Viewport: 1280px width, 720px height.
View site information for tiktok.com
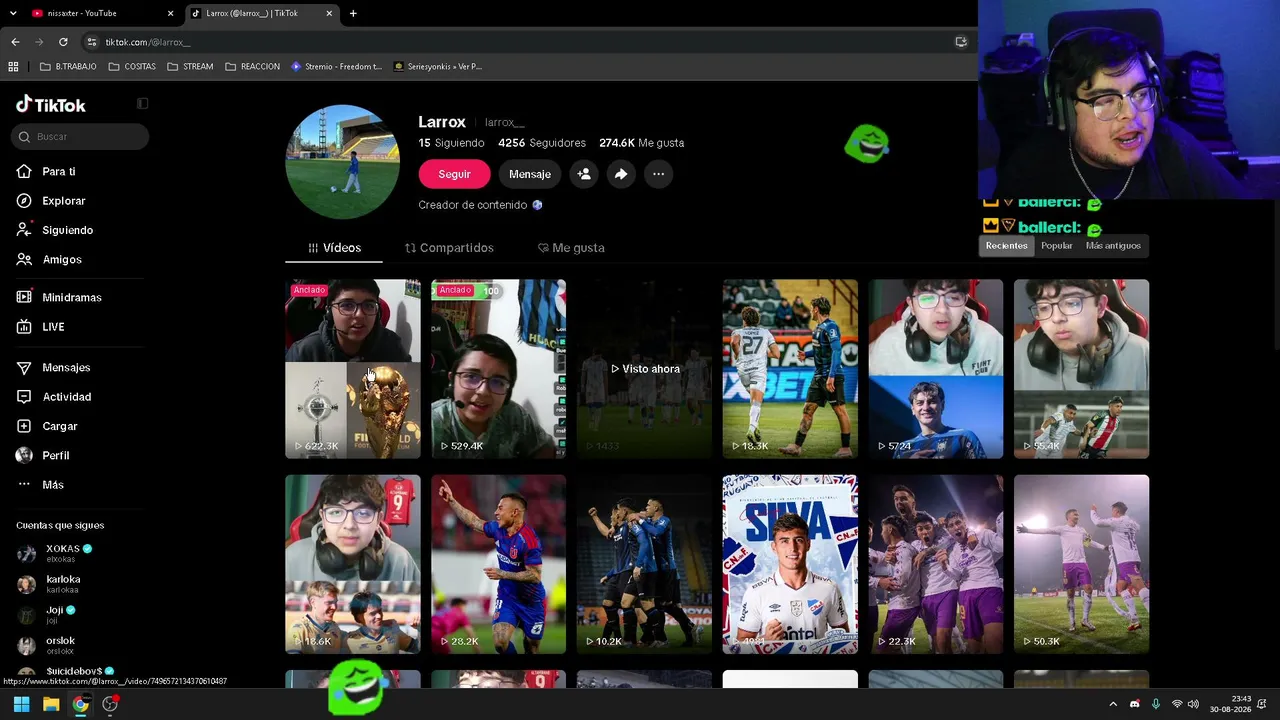coord(92,42)
